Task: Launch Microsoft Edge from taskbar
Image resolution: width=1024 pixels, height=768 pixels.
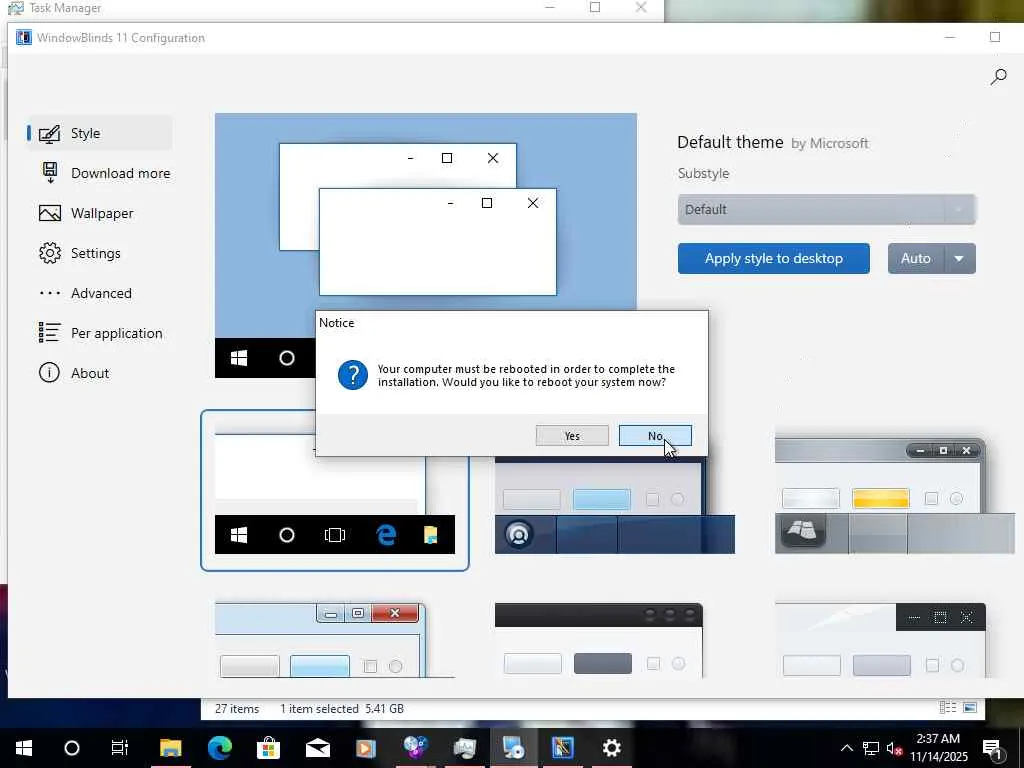Action: (219, 748)
